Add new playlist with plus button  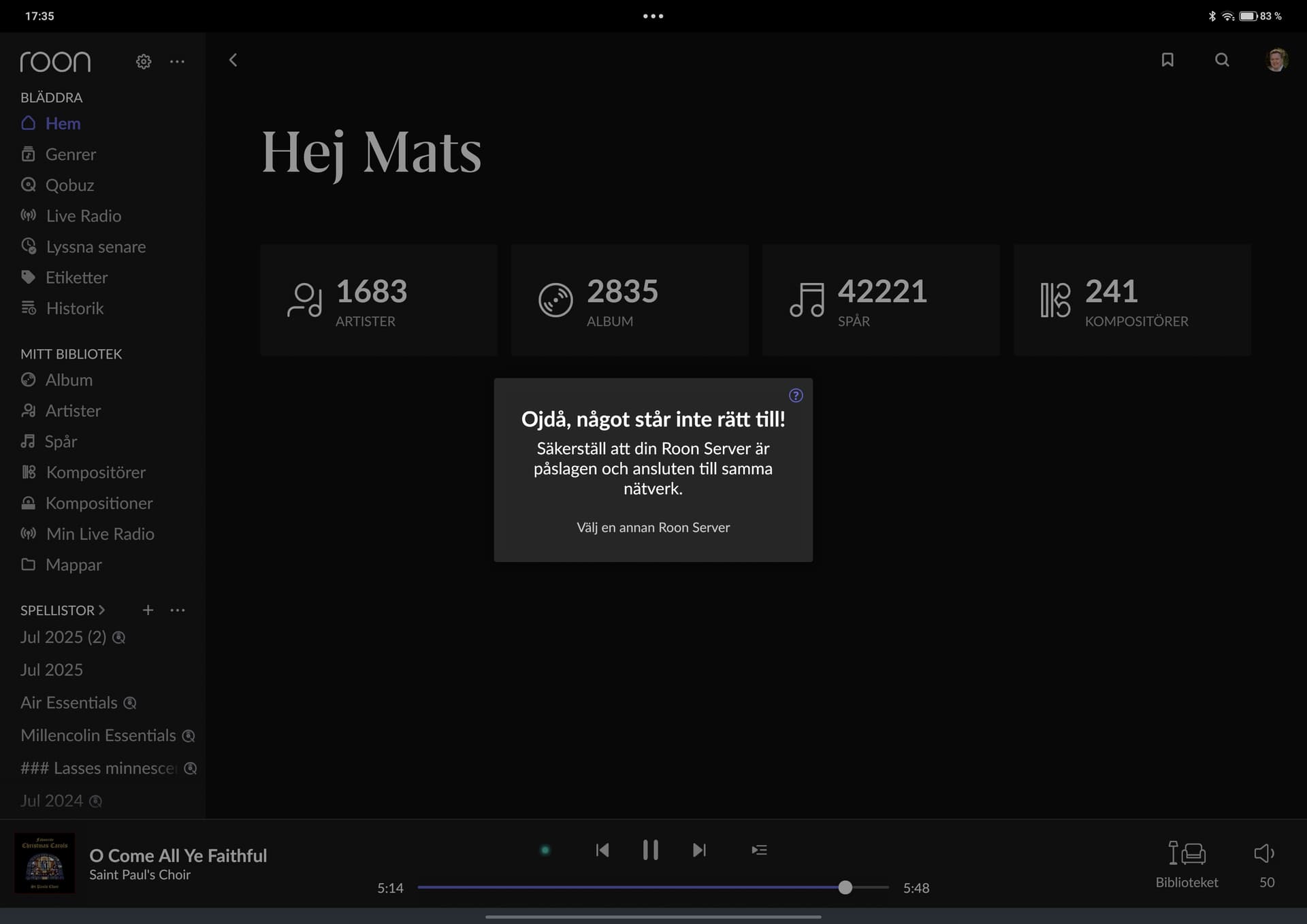pyautogui.click(x=148, y=610)
